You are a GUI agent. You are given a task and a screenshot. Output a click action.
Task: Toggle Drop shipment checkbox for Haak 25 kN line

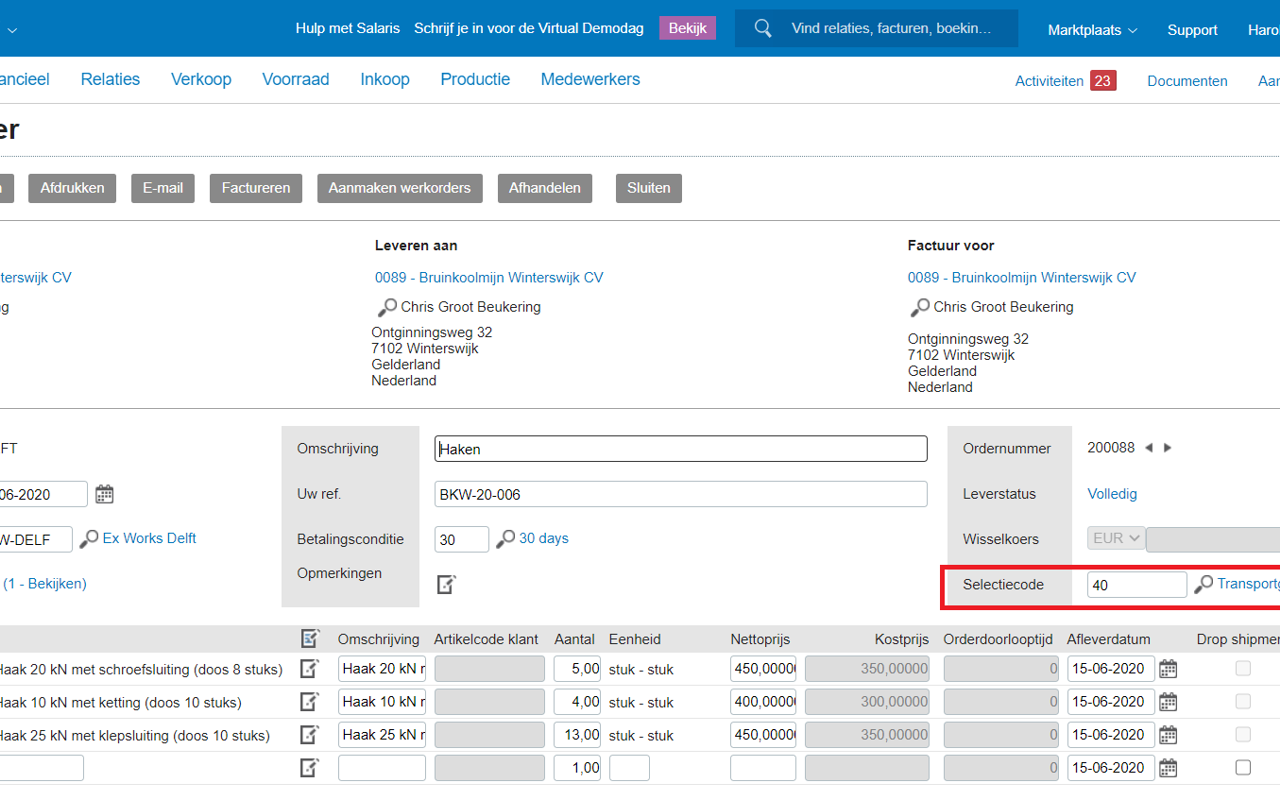click(1243, 734)
